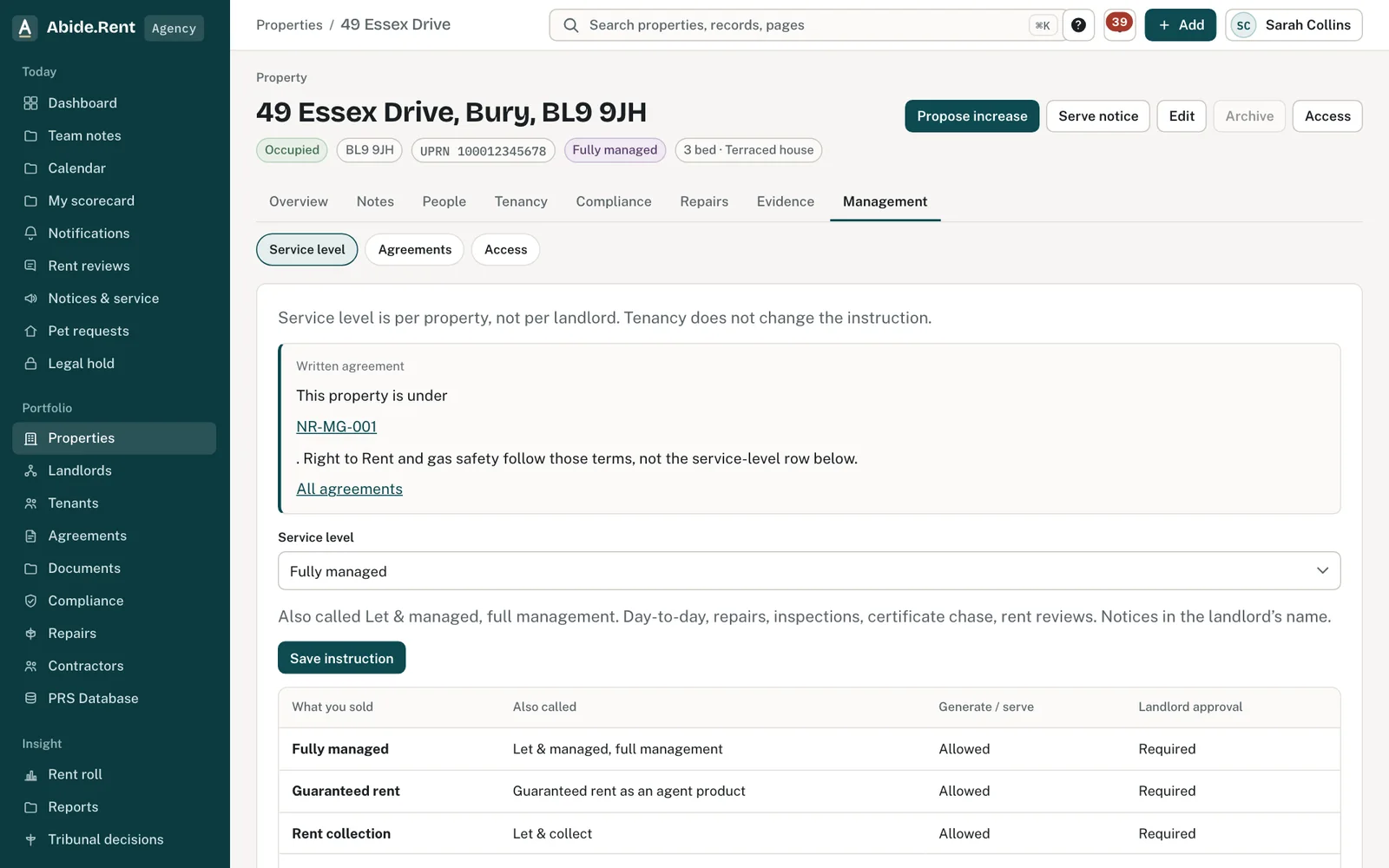
Task: Open Repairs icon in sidebar
Action: tap(30, 634)
